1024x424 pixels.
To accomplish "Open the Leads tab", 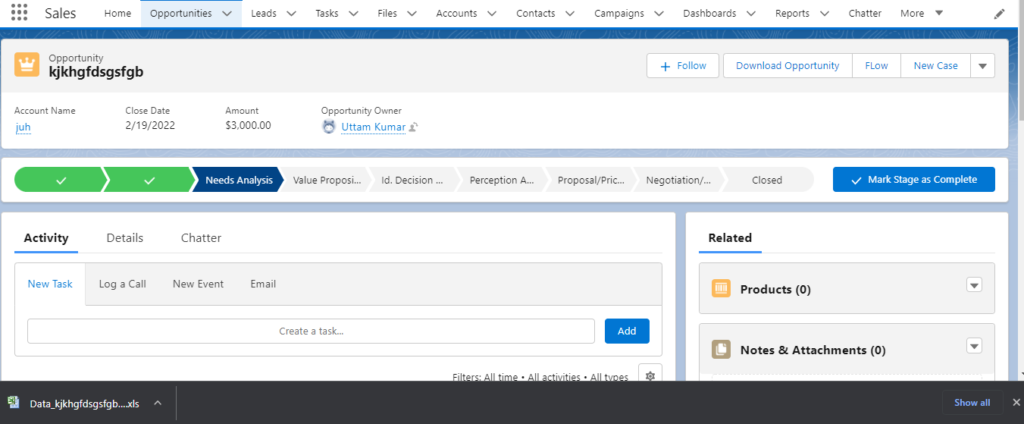I will [x=264, y=13].
